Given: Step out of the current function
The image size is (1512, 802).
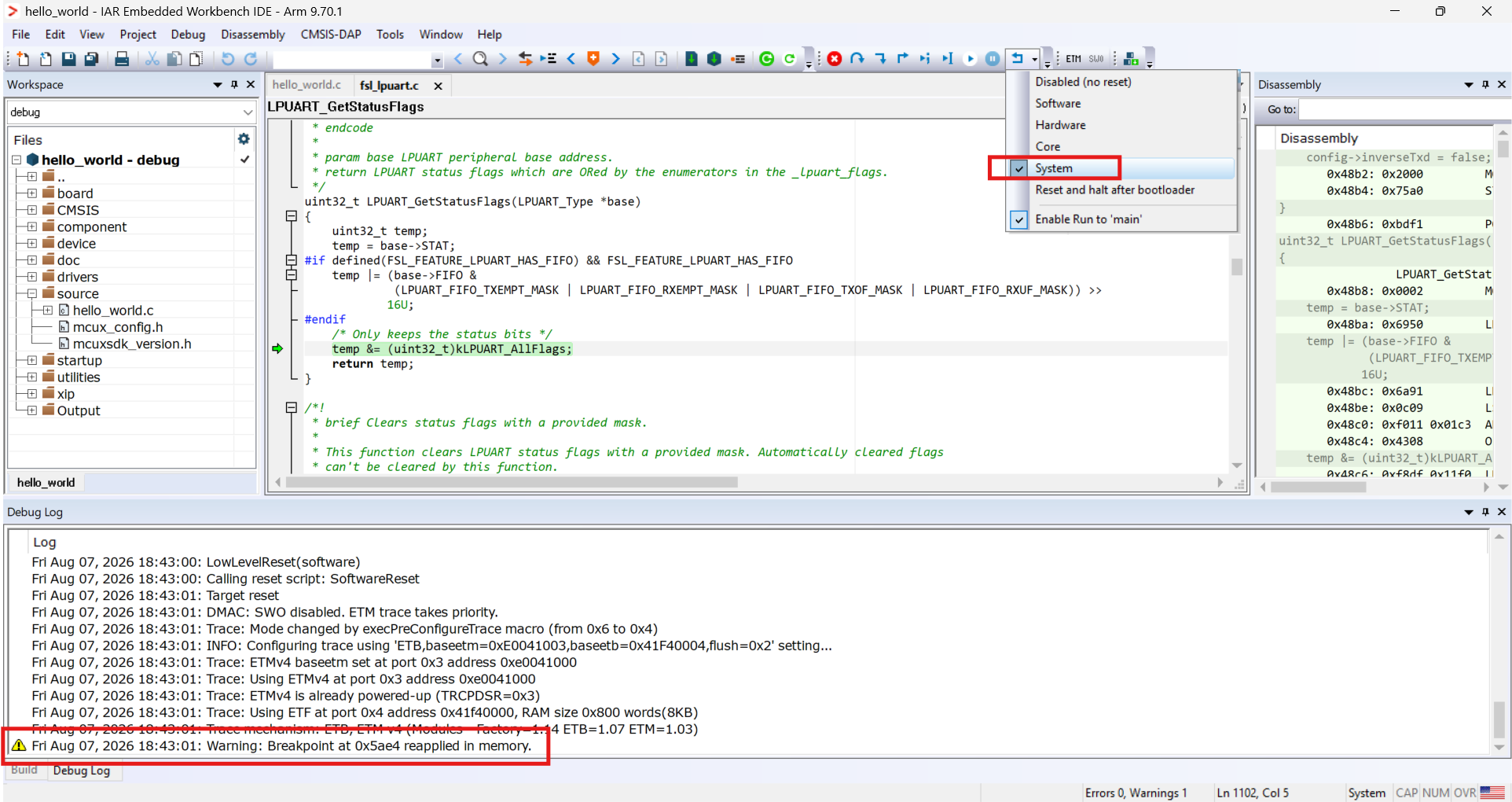Looking at the screenshot, I should 903,59.
